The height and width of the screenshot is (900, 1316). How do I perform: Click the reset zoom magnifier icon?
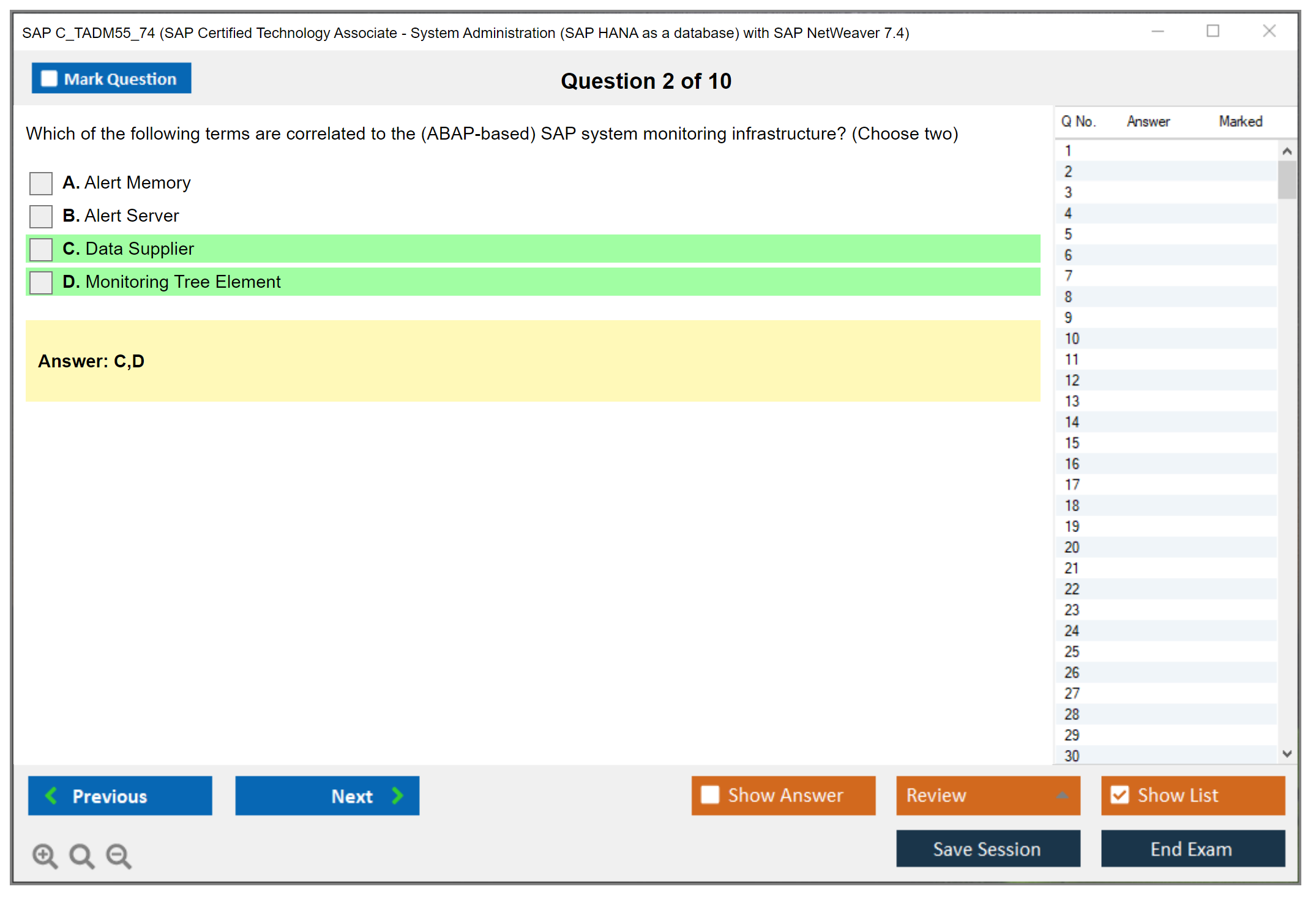click(81, 855)
